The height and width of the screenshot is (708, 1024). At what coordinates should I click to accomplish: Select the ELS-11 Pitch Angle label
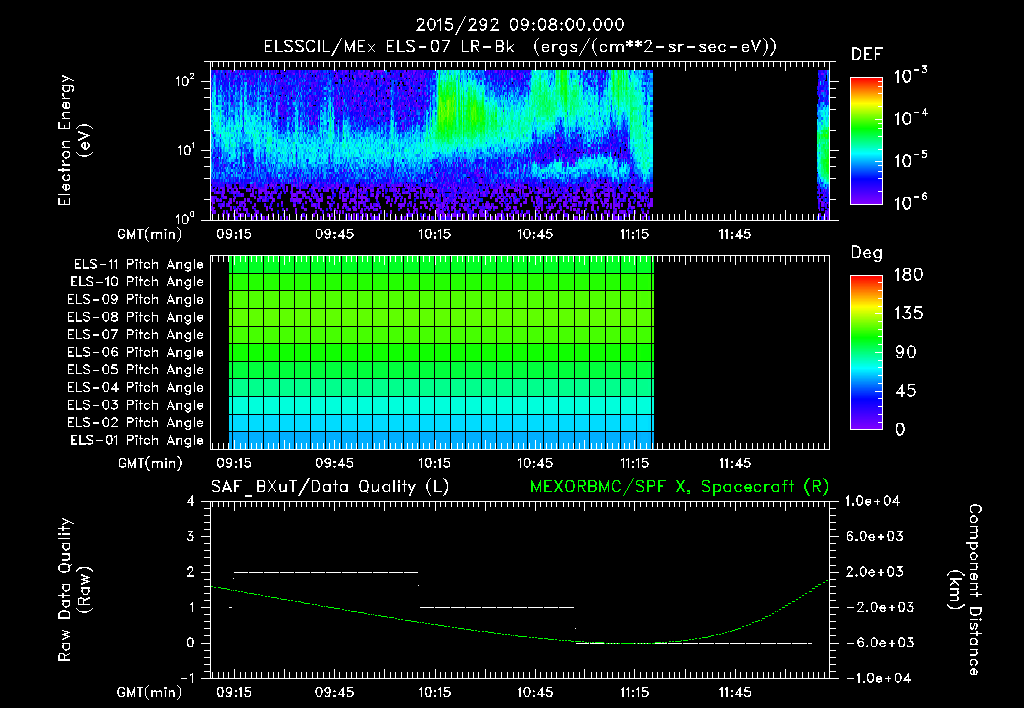click(x=138, y=265)
